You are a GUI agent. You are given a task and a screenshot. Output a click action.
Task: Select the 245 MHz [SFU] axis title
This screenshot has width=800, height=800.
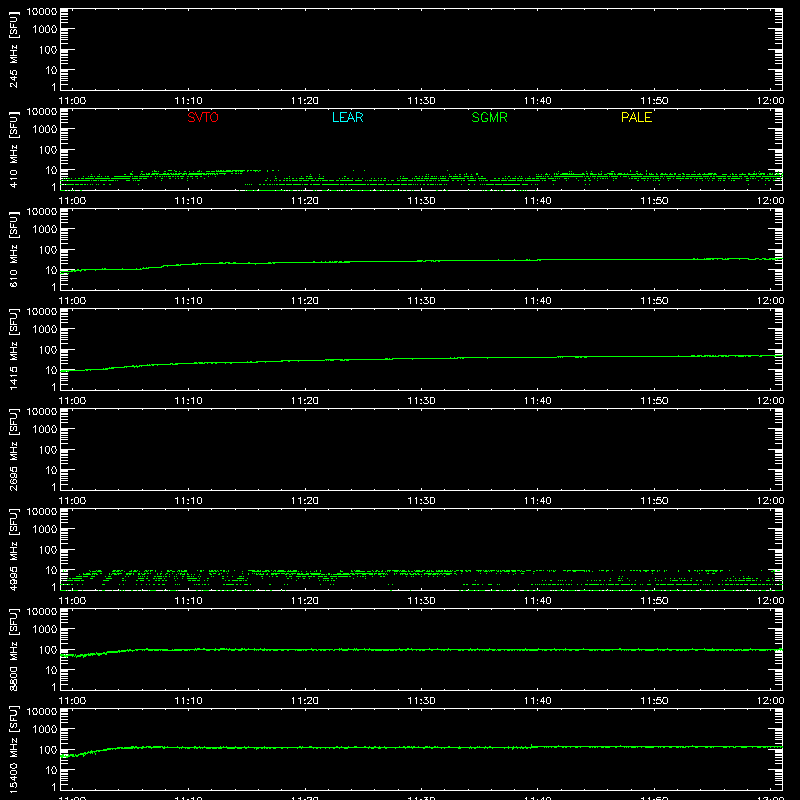[x=13, y=49]
